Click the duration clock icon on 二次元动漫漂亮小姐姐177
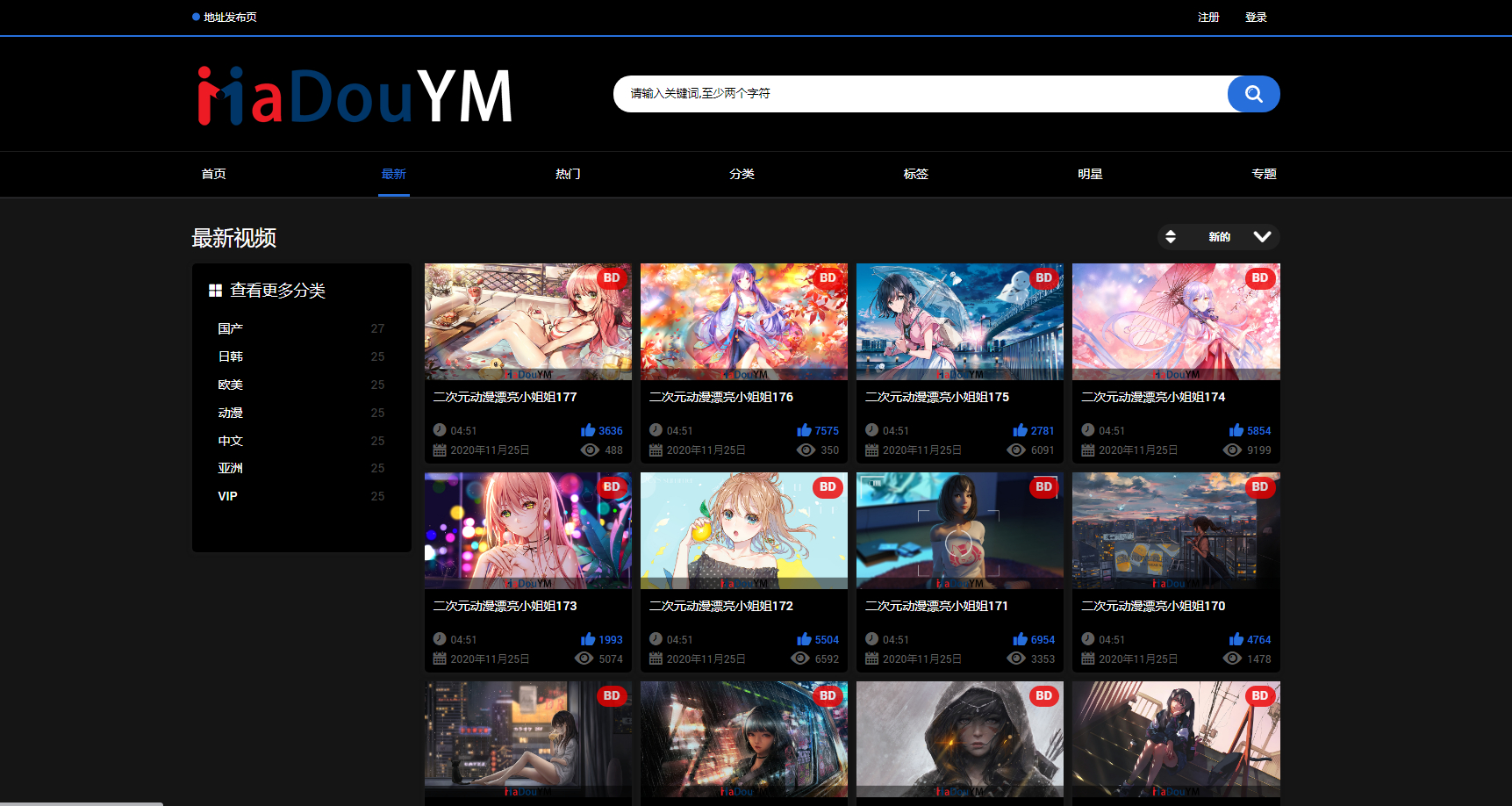The width and height of the screenshot is (1512, 806). (x=440, y=430)
